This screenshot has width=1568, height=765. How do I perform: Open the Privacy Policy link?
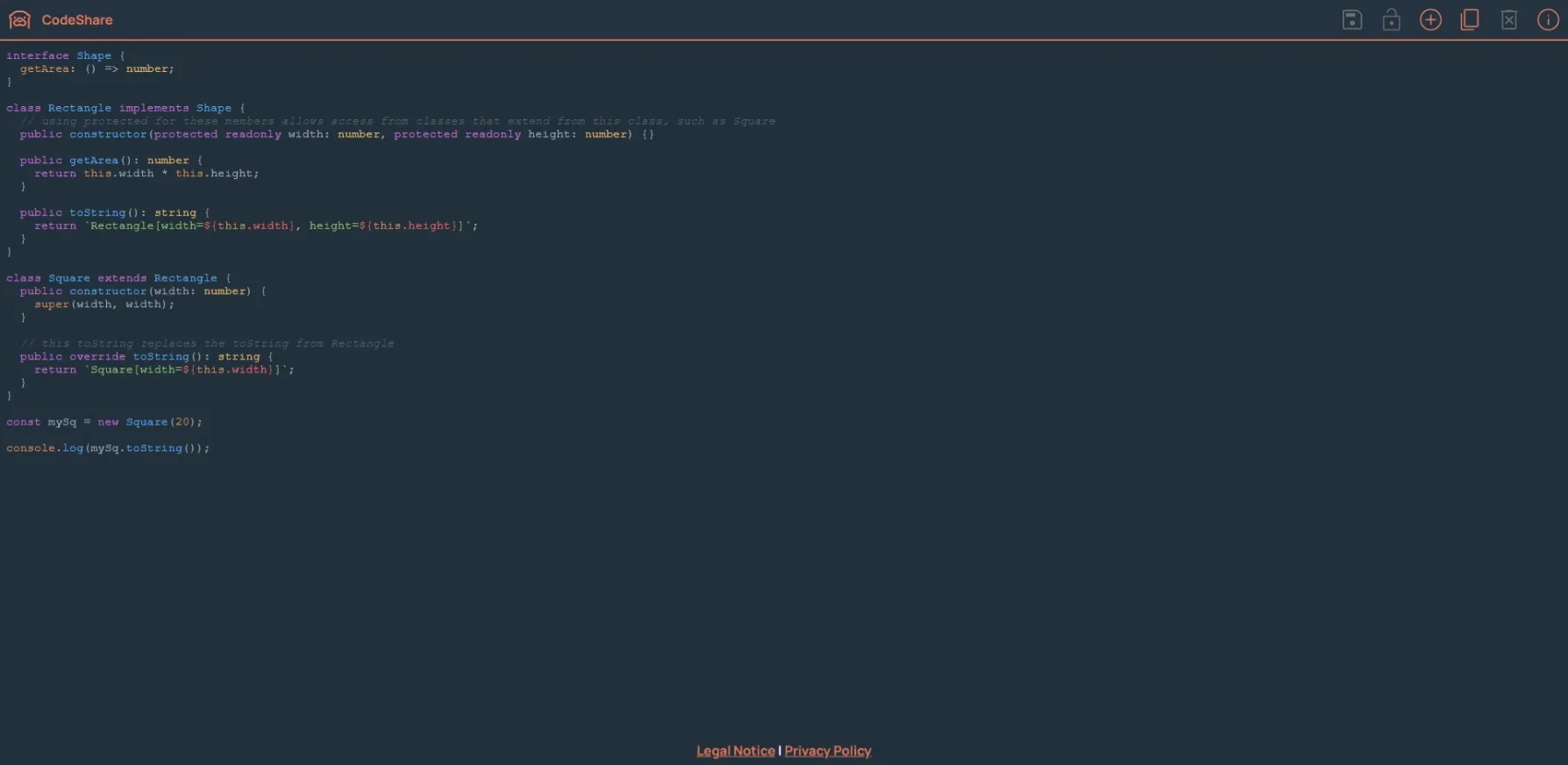pos(828,751)
